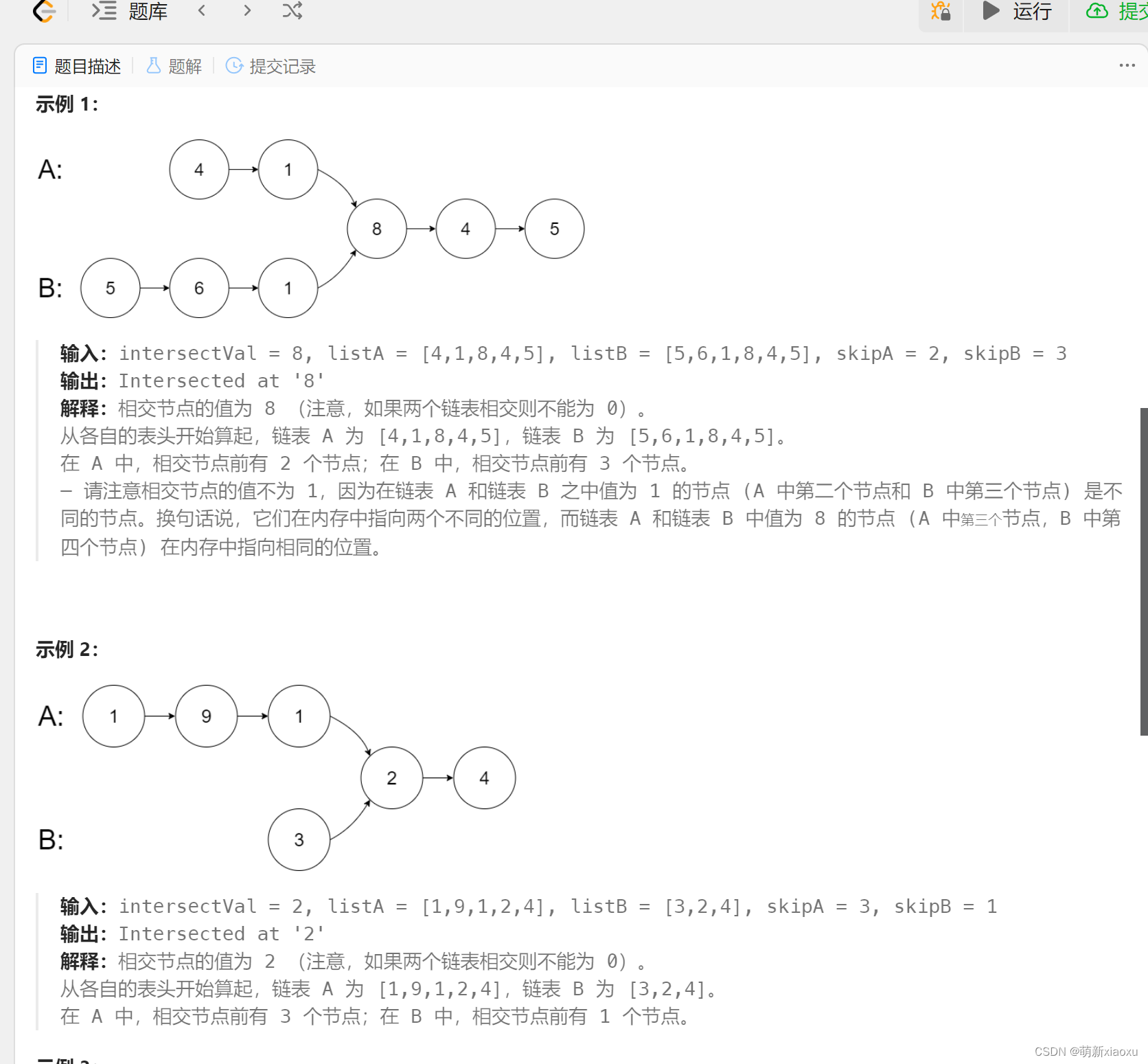
Task: Open the 题库 problem list
Action: 130,11
